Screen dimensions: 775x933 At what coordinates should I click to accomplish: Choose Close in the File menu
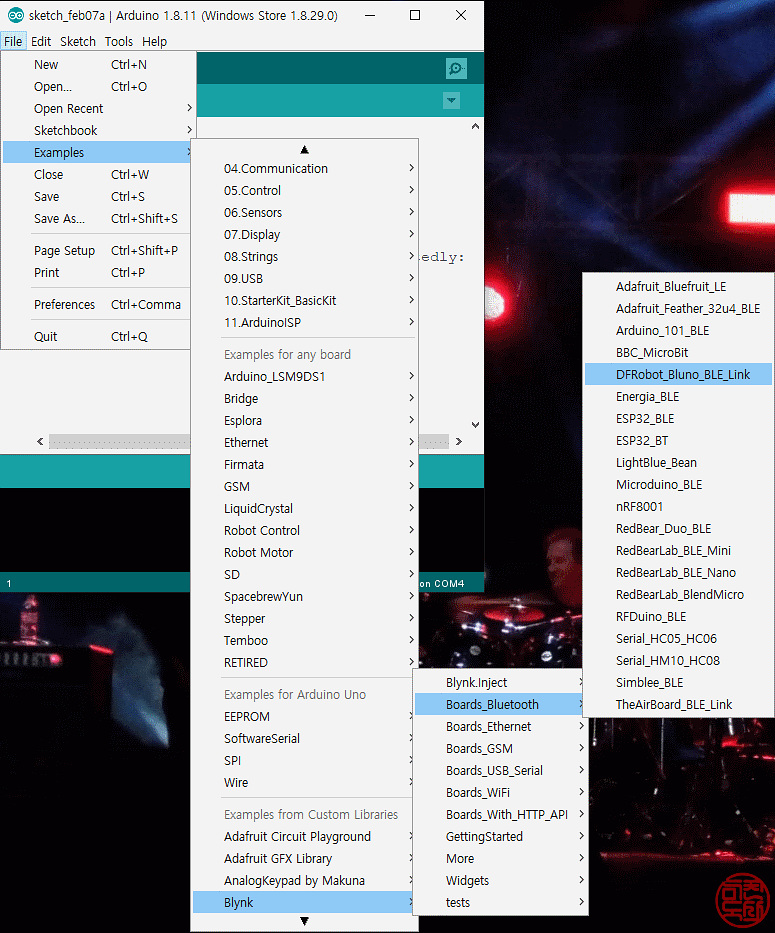pyautogui.click(x=97, y=175)
